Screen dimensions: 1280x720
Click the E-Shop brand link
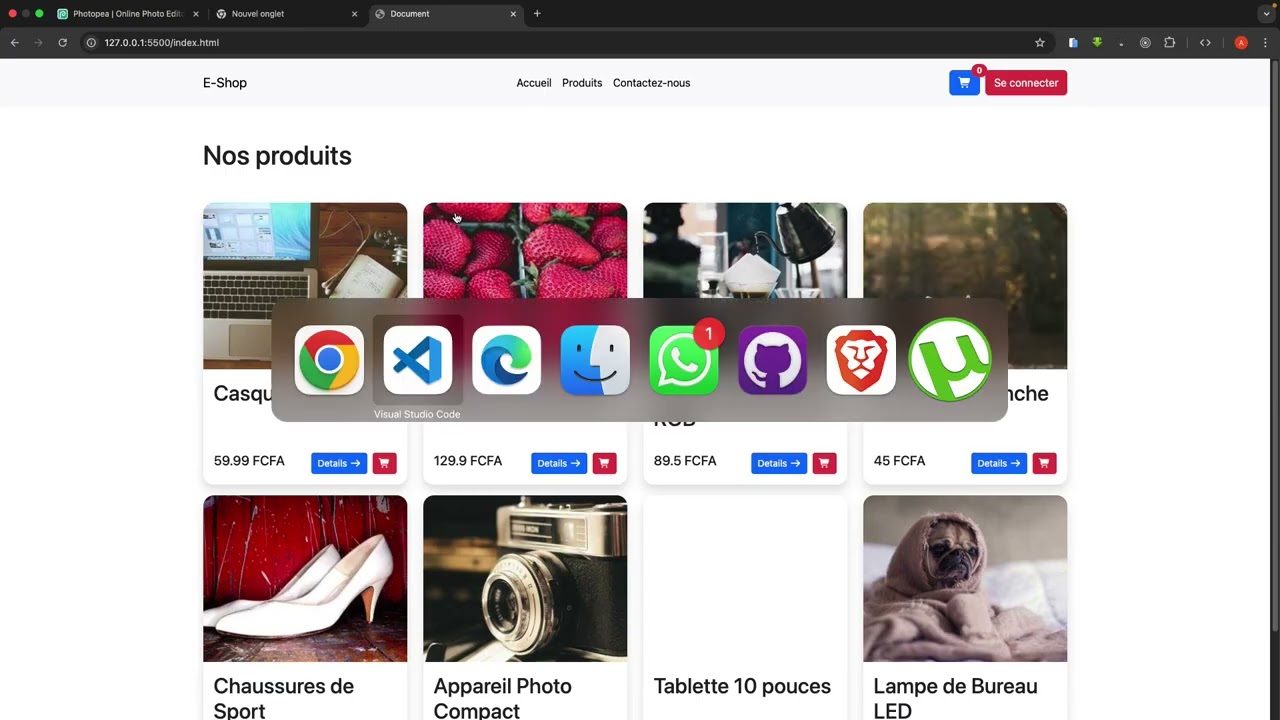coord(225,83)
